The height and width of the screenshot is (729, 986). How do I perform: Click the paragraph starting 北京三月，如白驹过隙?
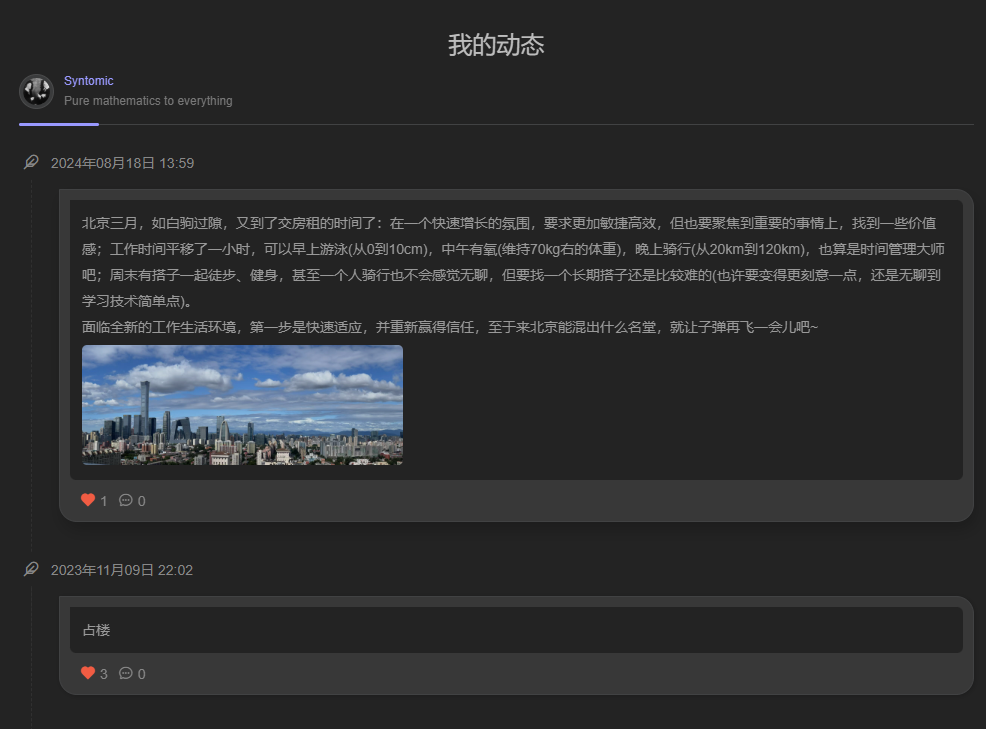point(513,262)
